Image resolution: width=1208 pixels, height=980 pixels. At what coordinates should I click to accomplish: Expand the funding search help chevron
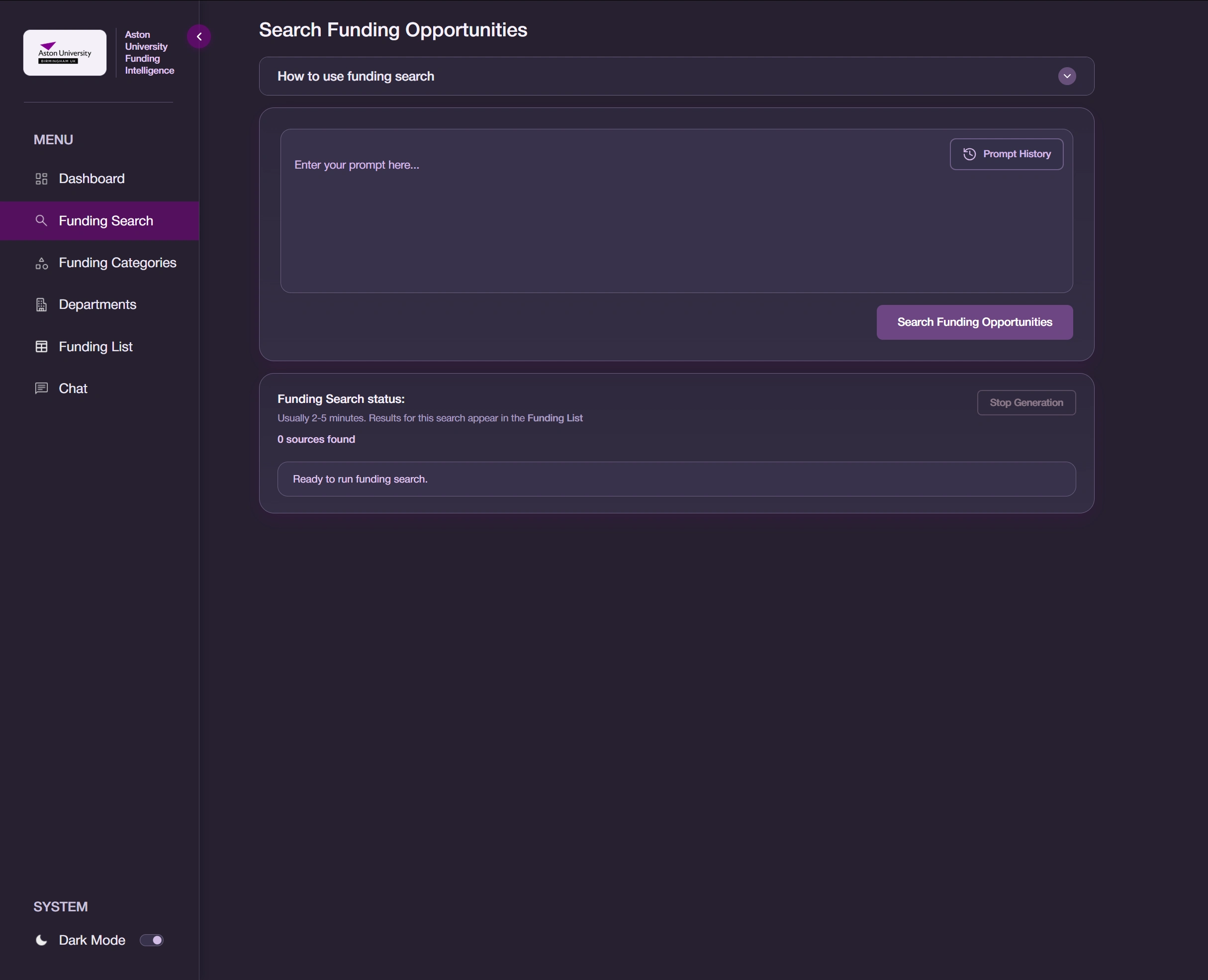pos(1066,76)
